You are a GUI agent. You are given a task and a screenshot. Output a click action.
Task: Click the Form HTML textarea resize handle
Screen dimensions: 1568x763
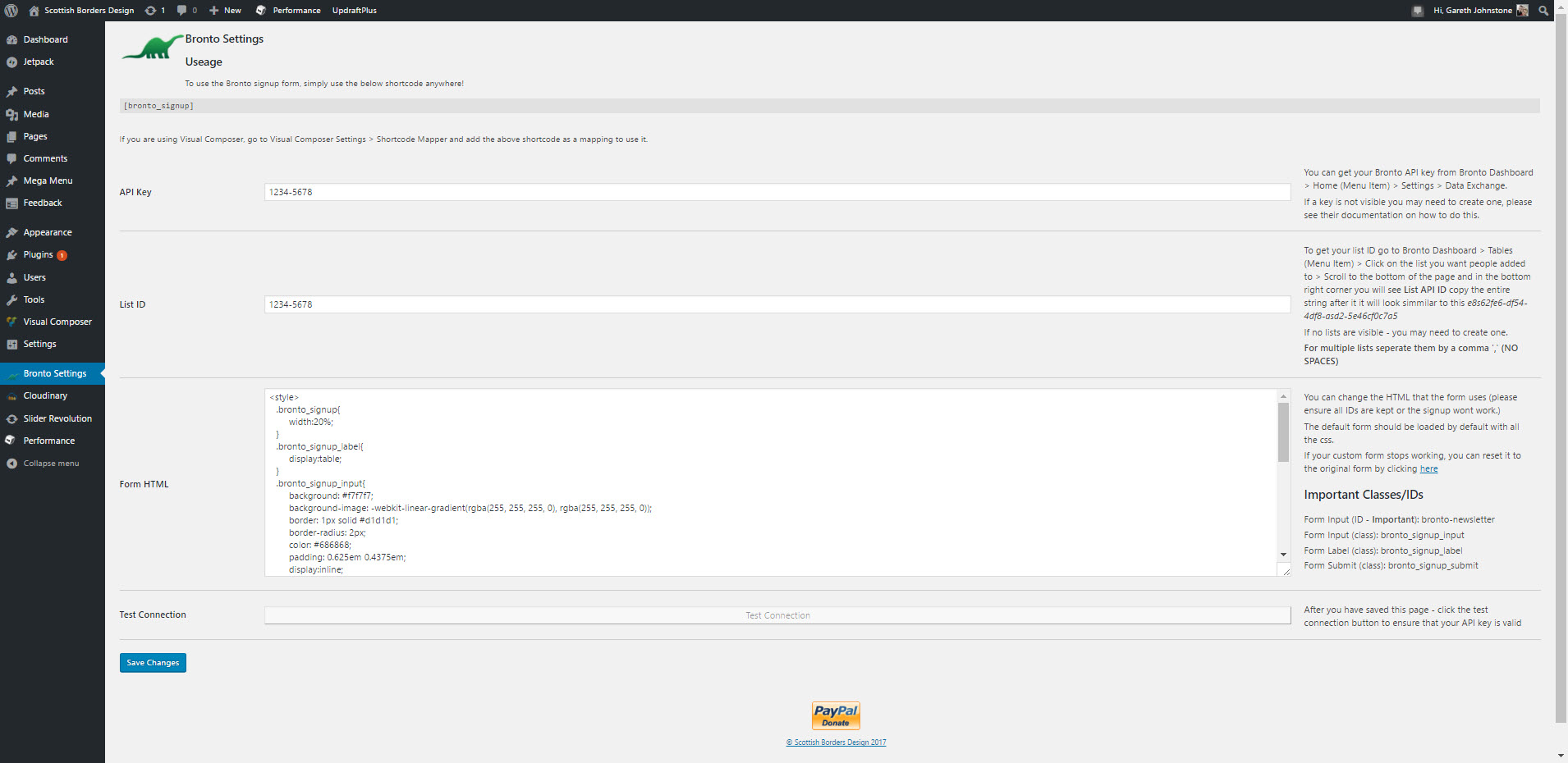tap(1285, 571)
